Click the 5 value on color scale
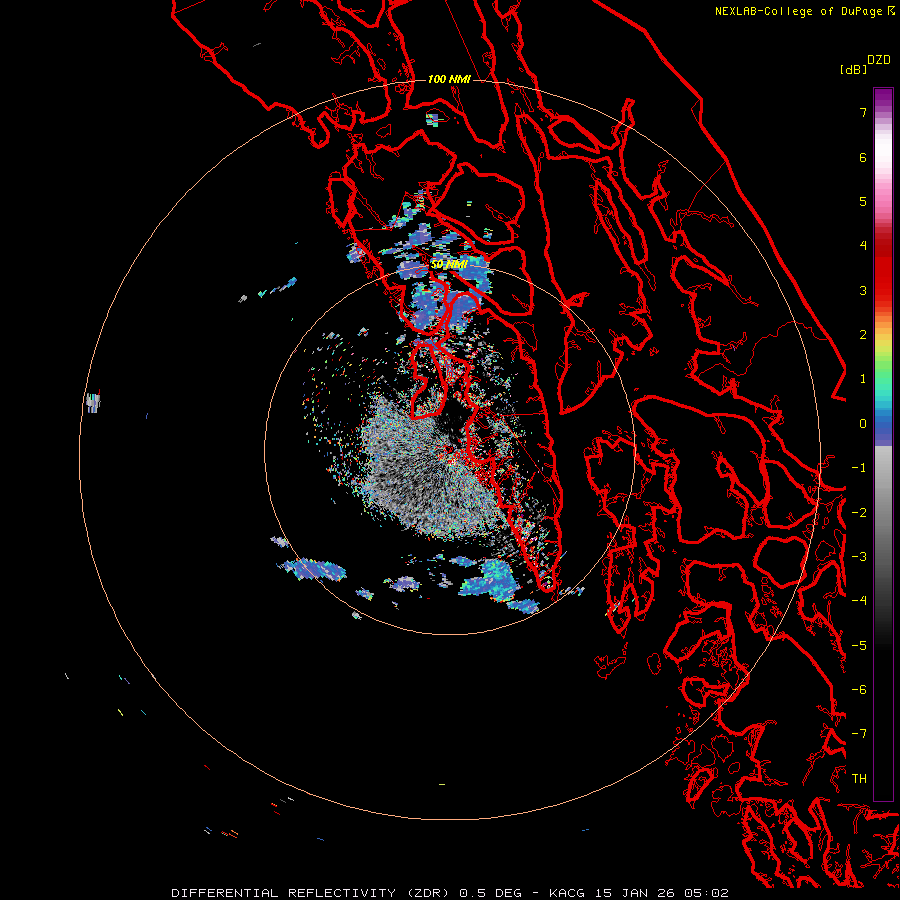 [x=863, y=201]
